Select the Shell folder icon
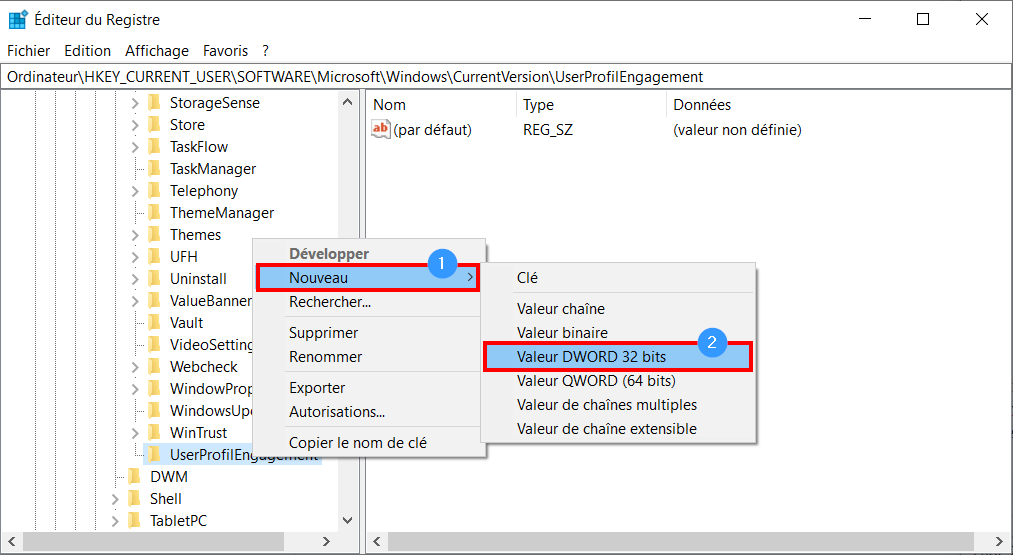This screenshot has width=1013, height=555. (x=134, y=499)
